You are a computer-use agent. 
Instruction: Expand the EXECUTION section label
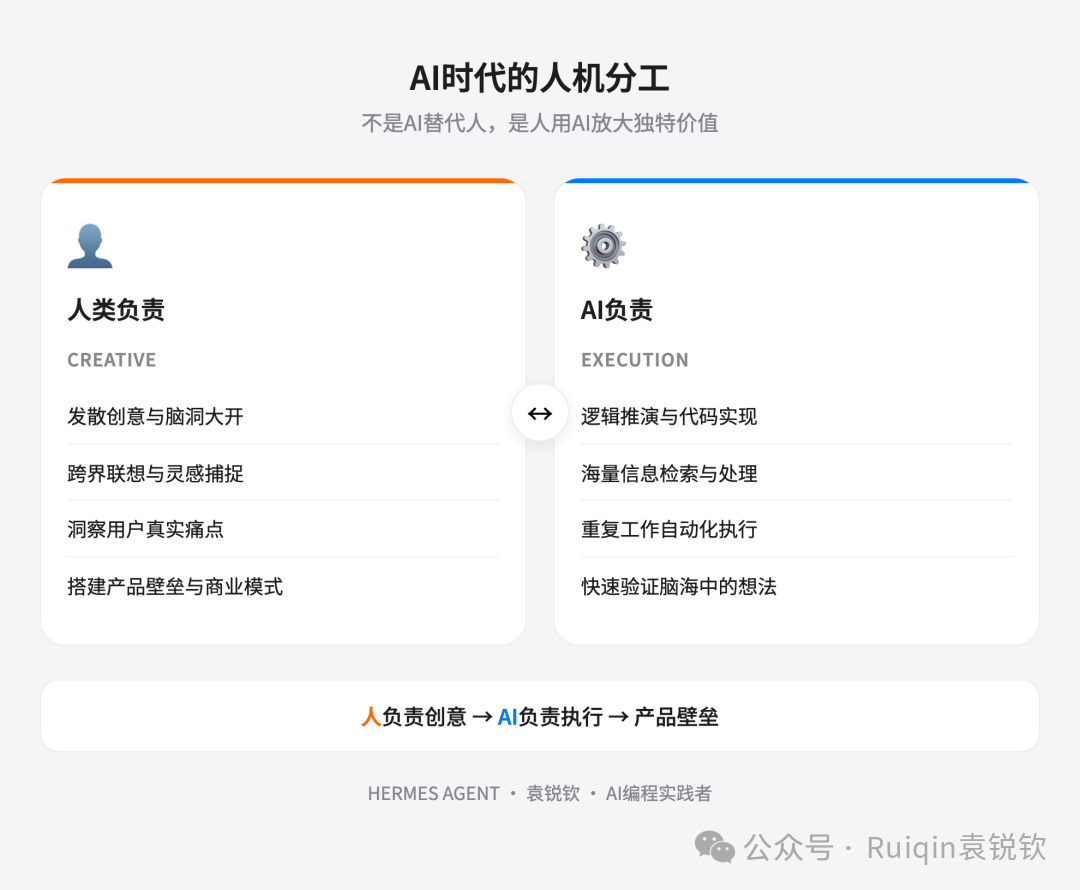pyautogui.click(x=635, y=360)
